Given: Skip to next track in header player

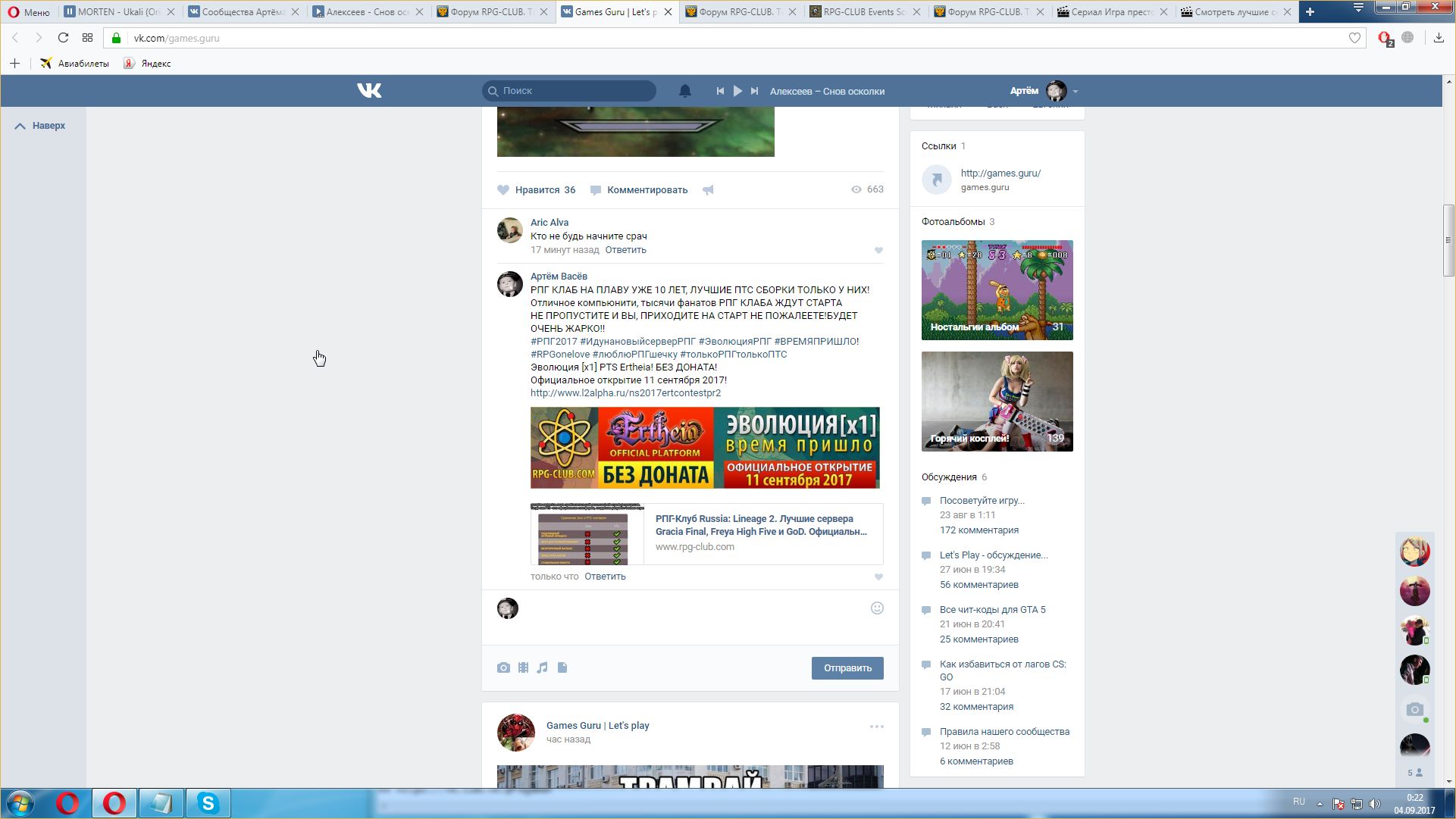Looking at the screenshot, I should coord(754,91).
